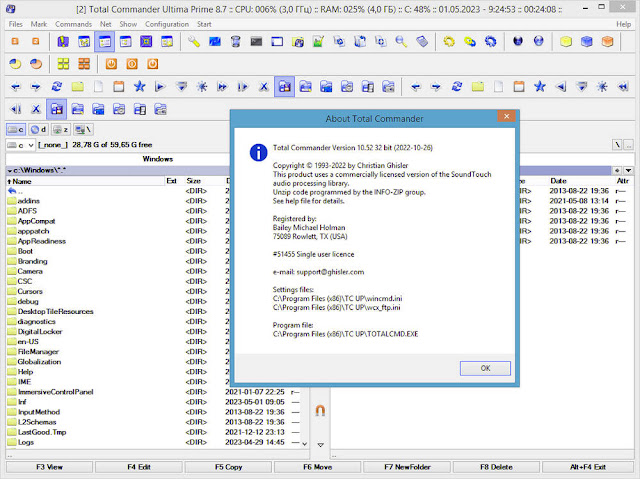Screen dimensions: 640x479
Task: Open the Files menu
Action: tap(16, 24)
